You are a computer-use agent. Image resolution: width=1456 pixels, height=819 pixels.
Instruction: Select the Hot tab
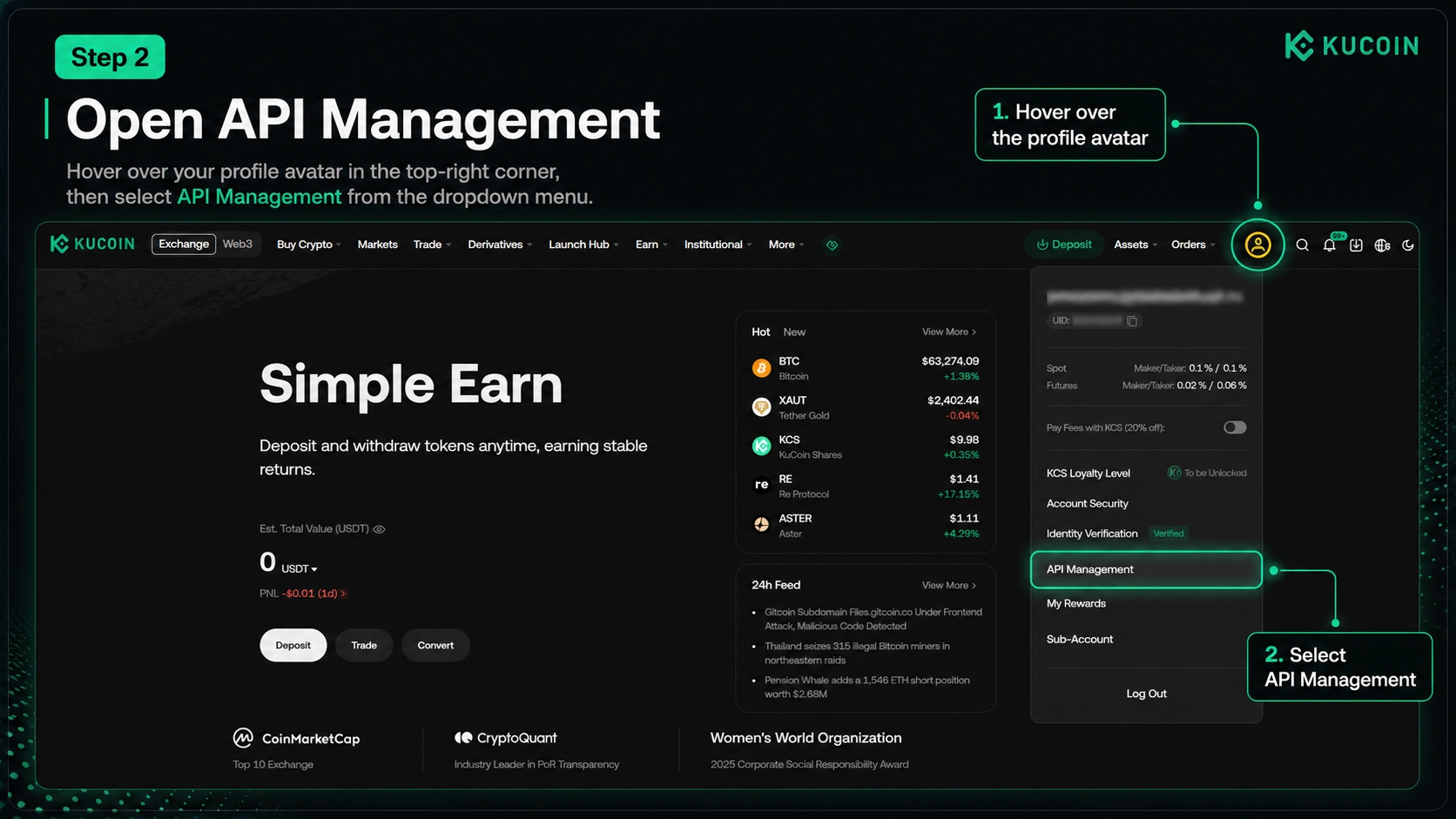click(761, 332)
